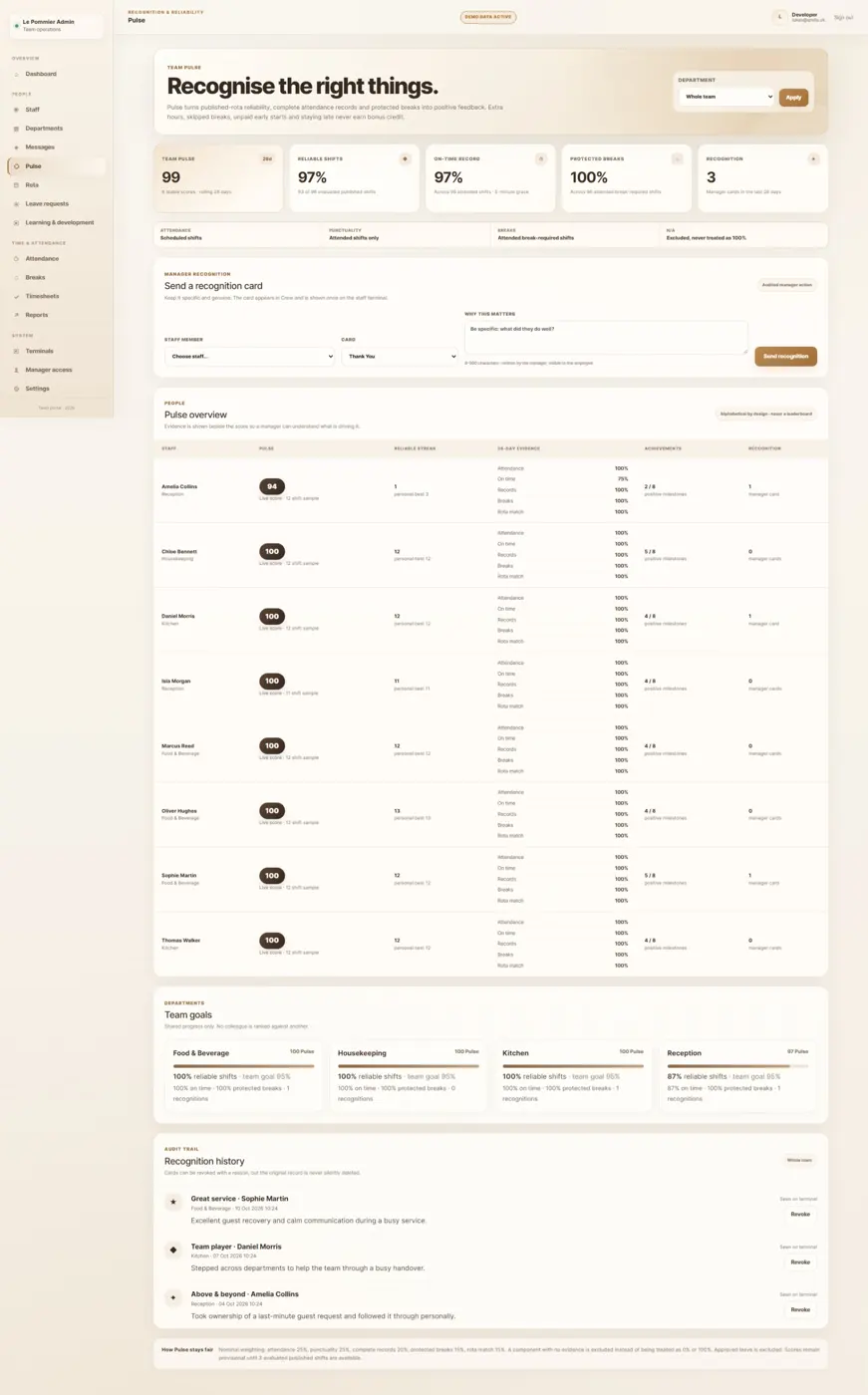Click the Learning & development sidebar icon
The height and width of the screenshot is (1395, 868).
(16, 223)
